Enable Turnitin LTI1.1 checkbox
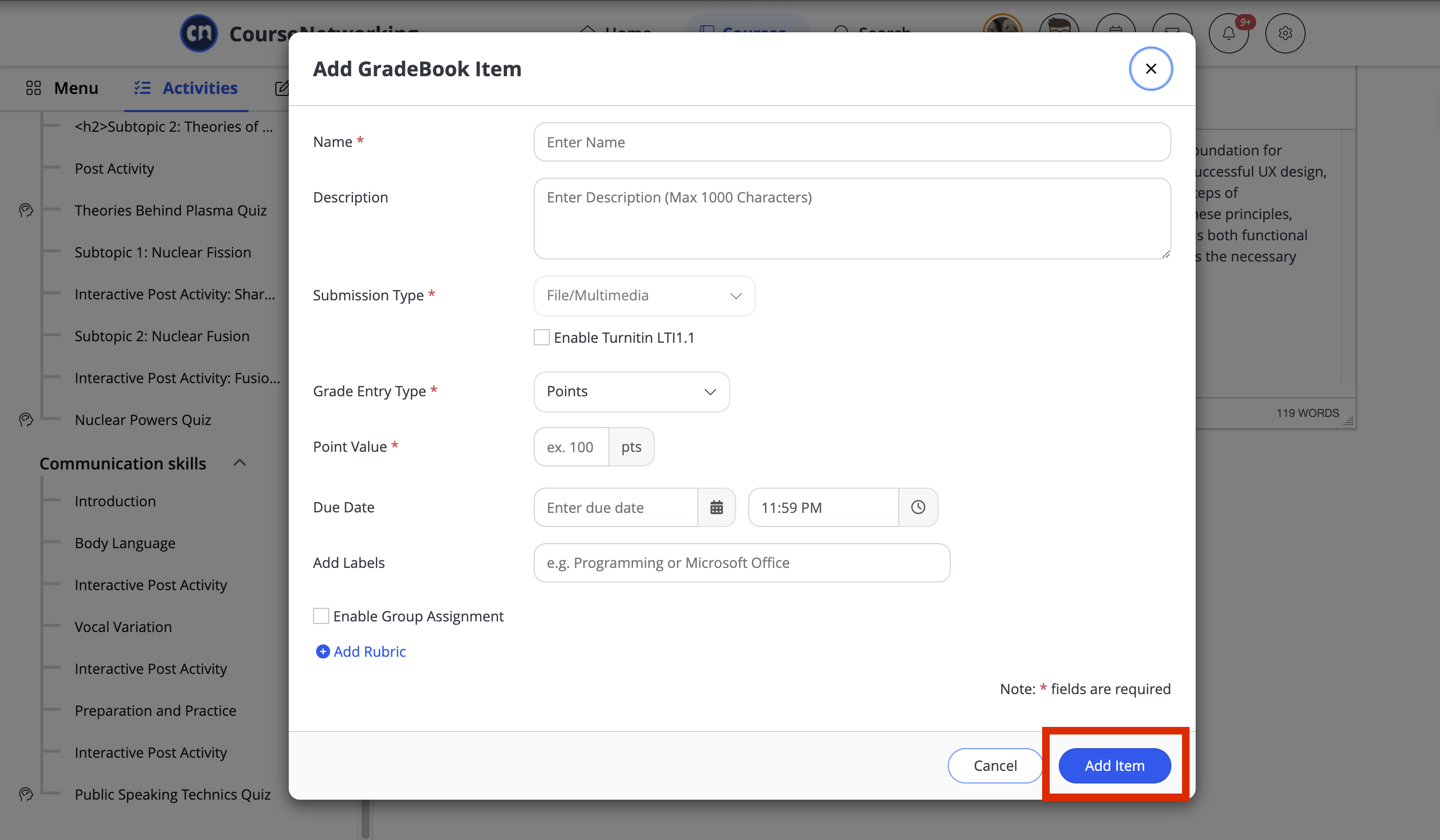This screenshot has width=1440, height=840. (x=542, y=337)
